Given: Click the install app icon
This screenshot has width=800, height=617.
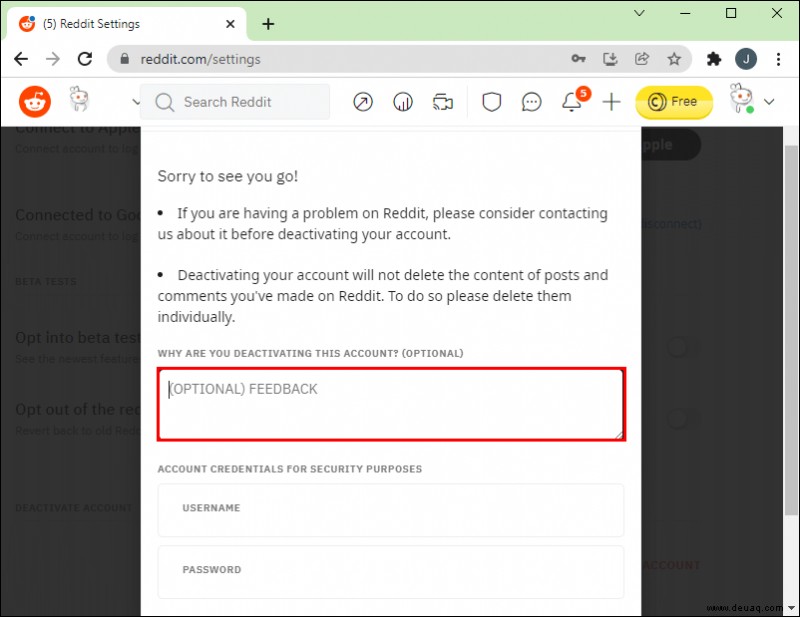Looking at the screenshot, I should tap(610, 59).
